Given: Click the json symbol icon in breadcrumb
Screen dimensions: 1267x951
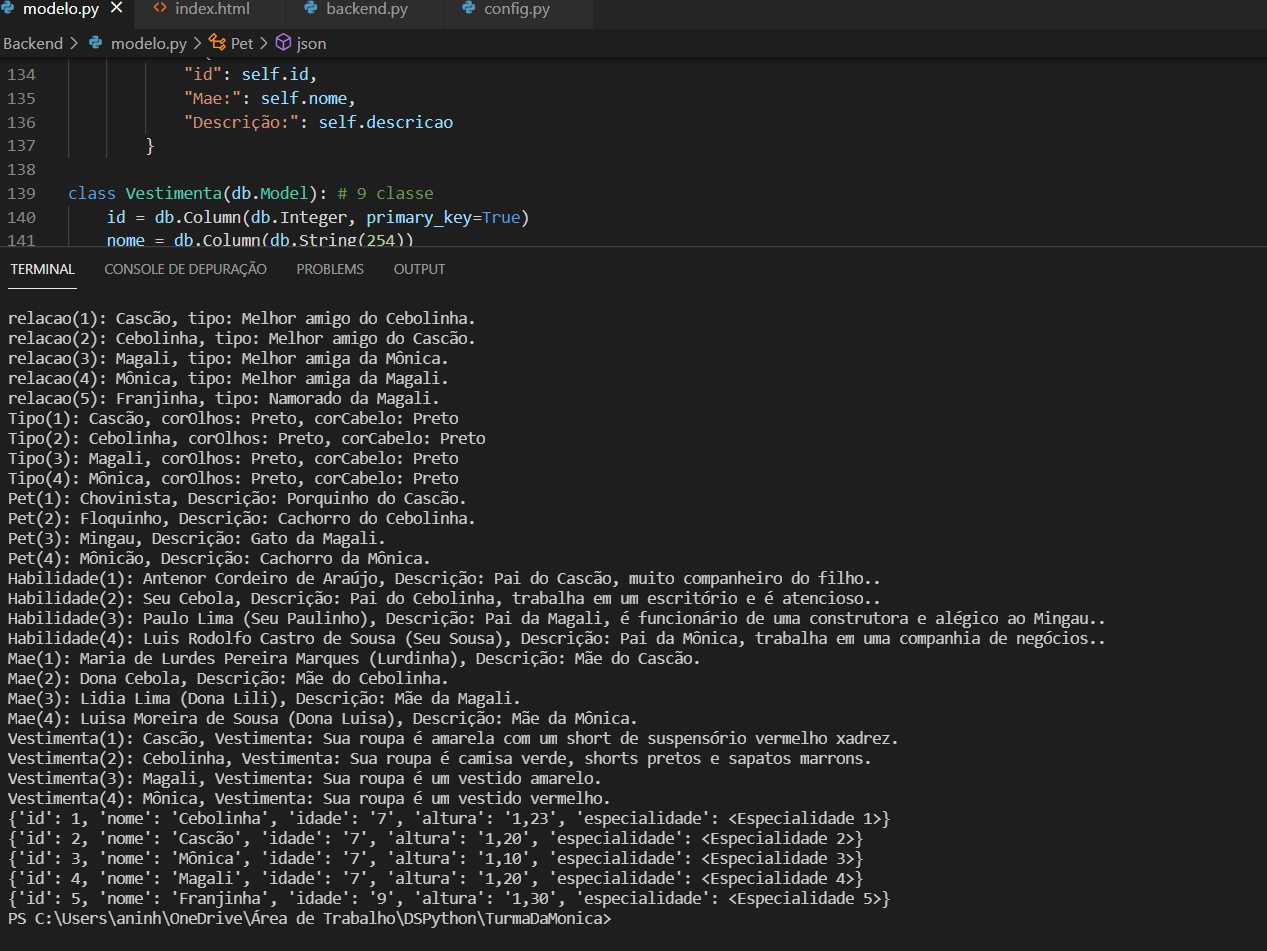Looking at the screenshot, I should 283,43.
